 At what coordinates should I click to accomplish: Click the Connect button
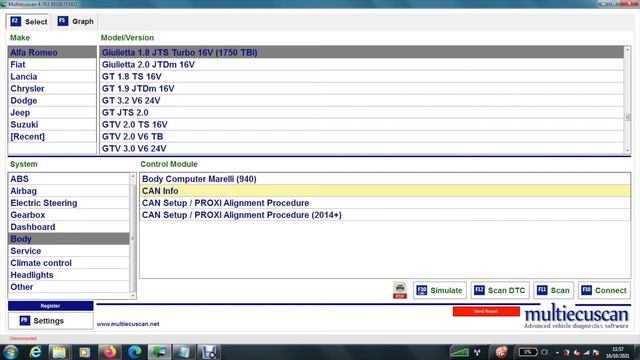coord(604,290)
